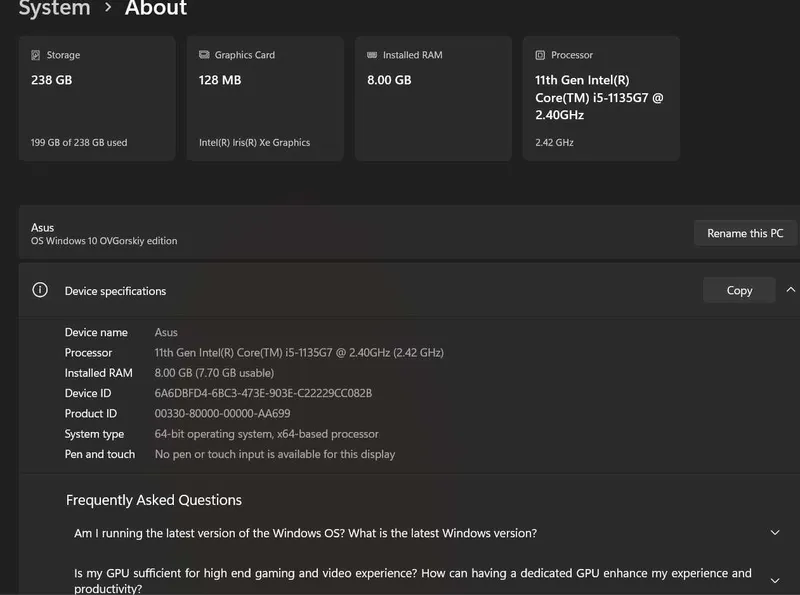Image resolution: width=800 pixels, height=595 pixels.
Task: Go back to System in breadcrumb
Action: coord(54,8)
